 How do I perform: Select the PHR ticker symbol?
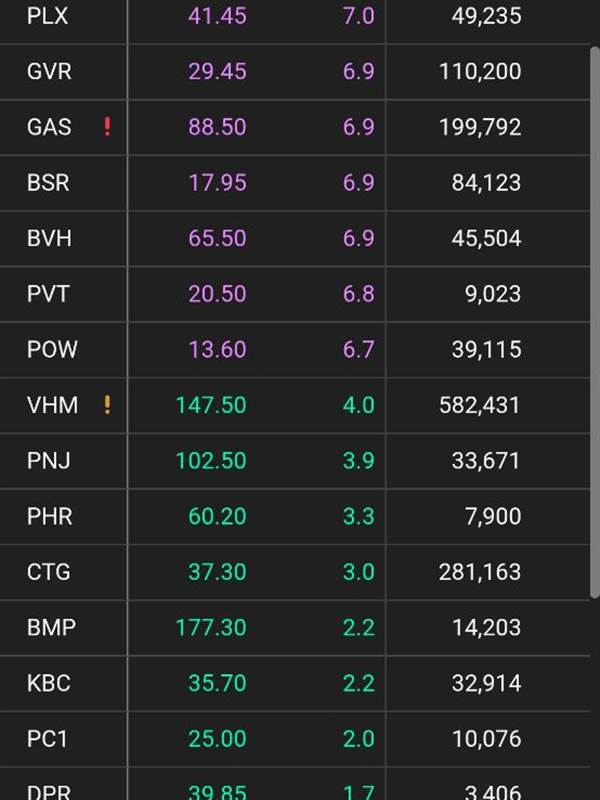point(49,517)
